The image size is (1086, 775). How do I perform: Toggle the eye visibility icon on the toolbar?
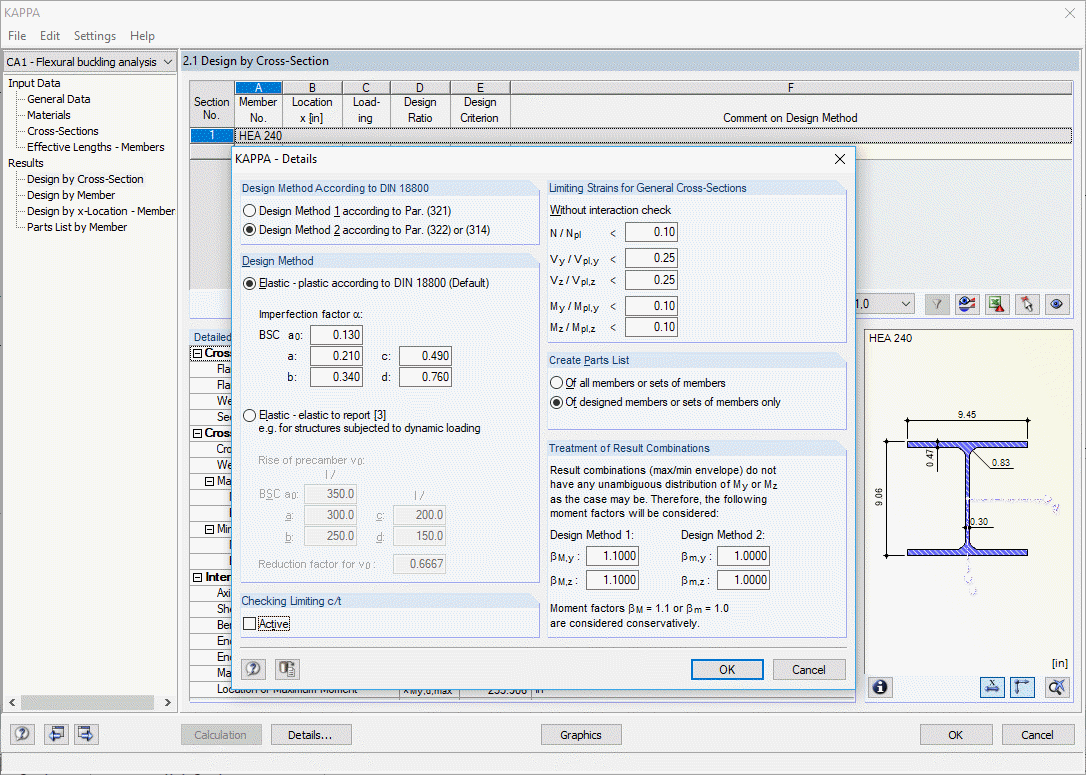[1055, 304]
